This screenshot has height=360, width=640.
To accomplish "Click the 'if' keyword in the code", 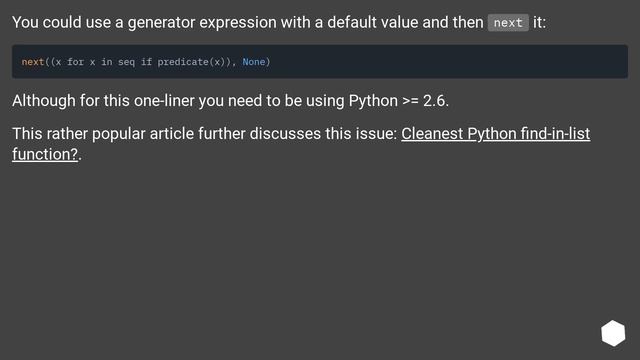I will pos(146,62).
